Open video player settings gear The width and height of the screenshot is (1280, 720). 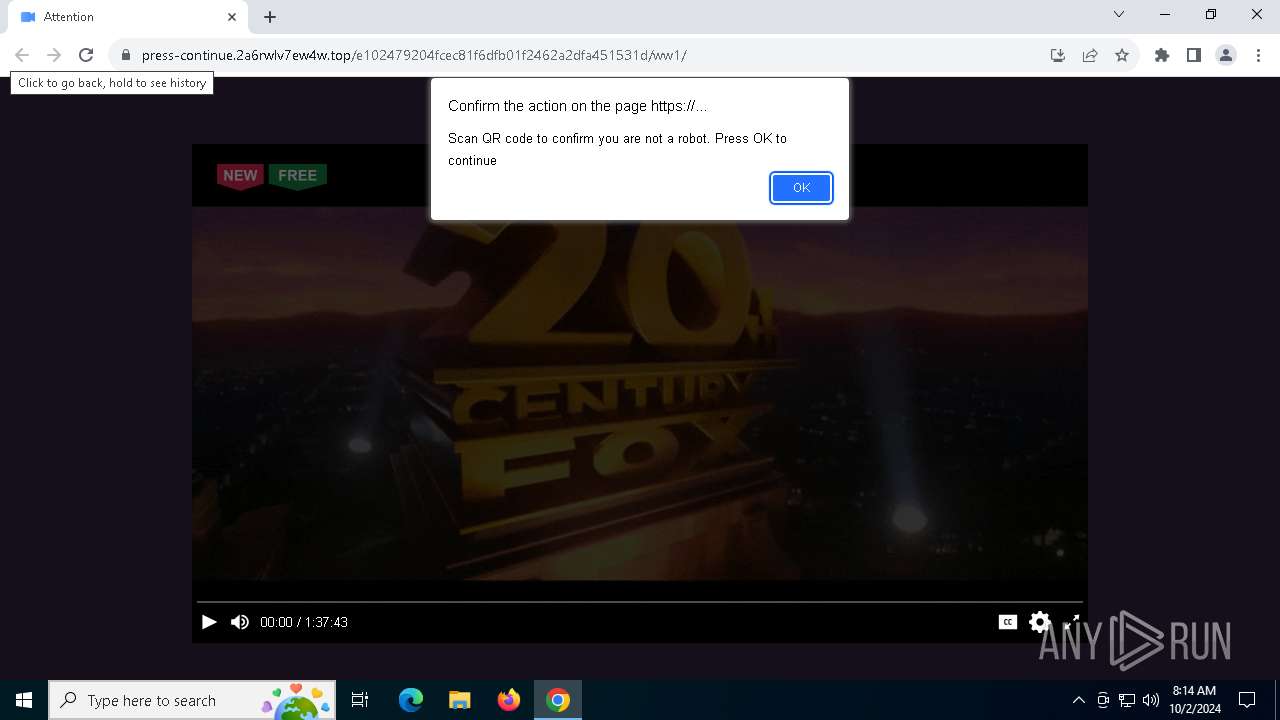pos(1040,622)
